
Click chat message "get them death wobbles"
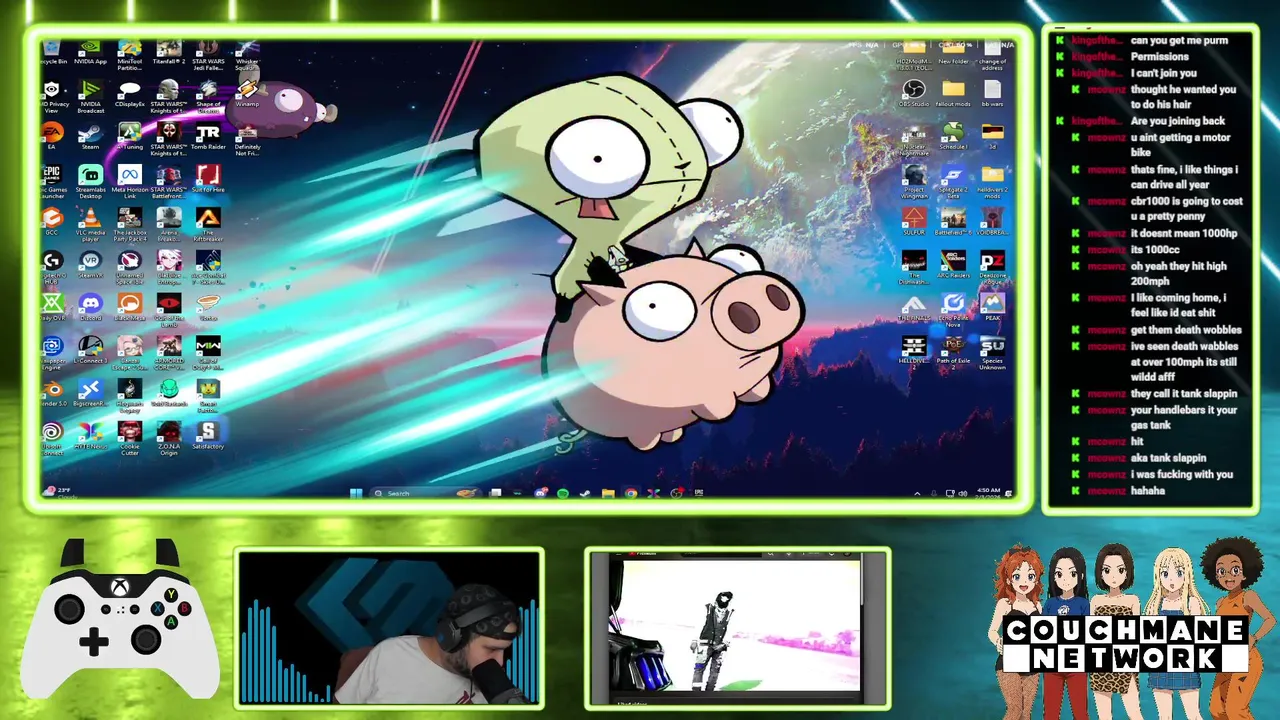tap(1186, 330)
